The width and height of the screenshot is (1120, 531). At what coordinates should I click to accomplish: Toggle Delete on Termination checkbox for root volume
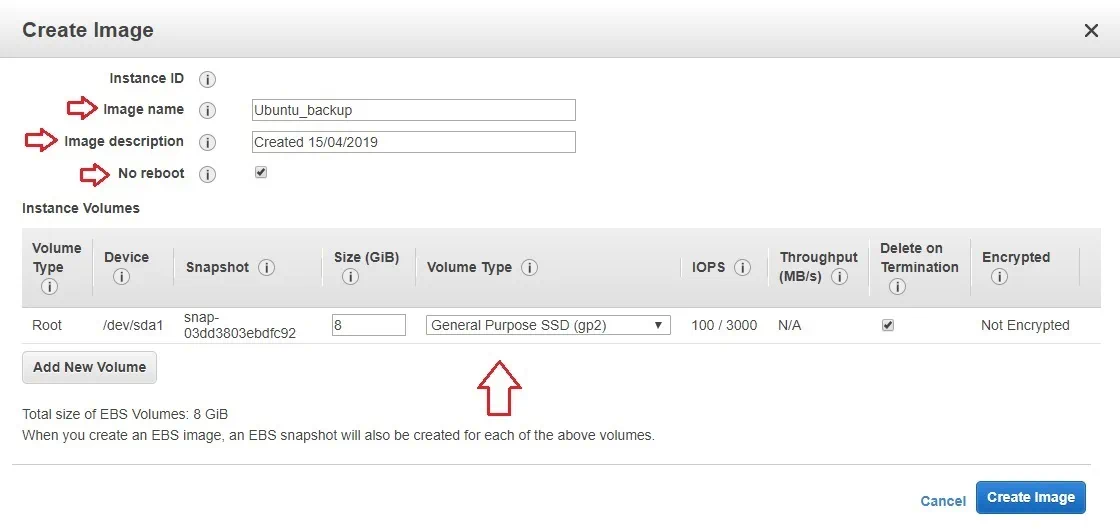click(888, 325)
